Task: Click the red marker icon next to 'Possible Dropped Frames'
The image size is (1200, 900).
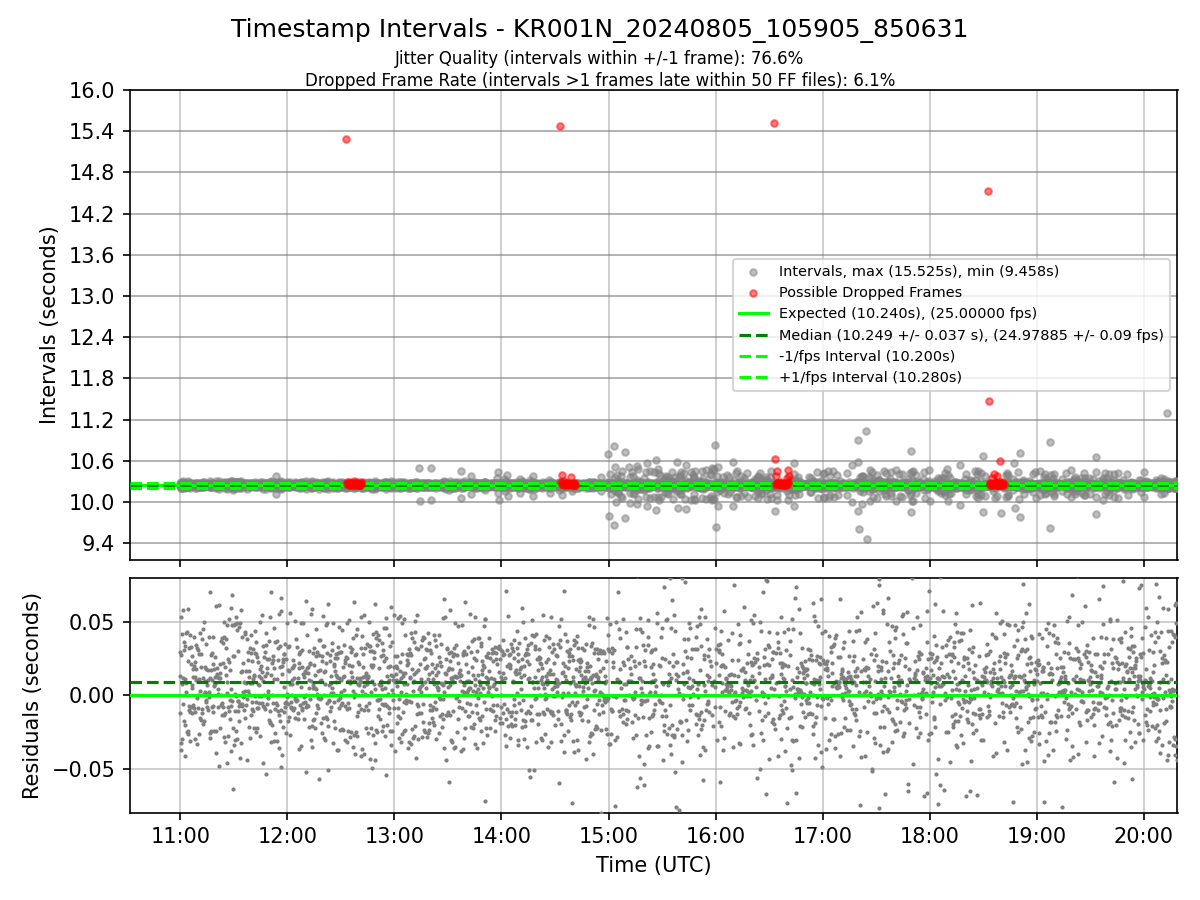Action: coord(753,292)
